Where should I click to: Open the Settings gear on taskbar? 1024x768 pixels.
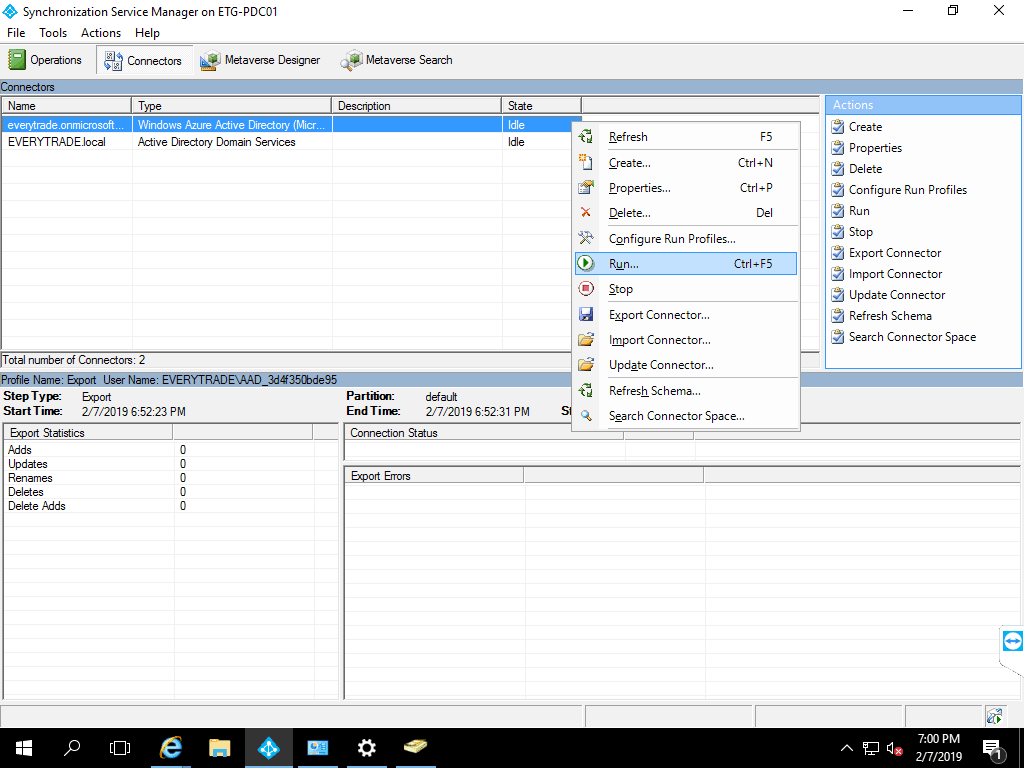(367, 748)
